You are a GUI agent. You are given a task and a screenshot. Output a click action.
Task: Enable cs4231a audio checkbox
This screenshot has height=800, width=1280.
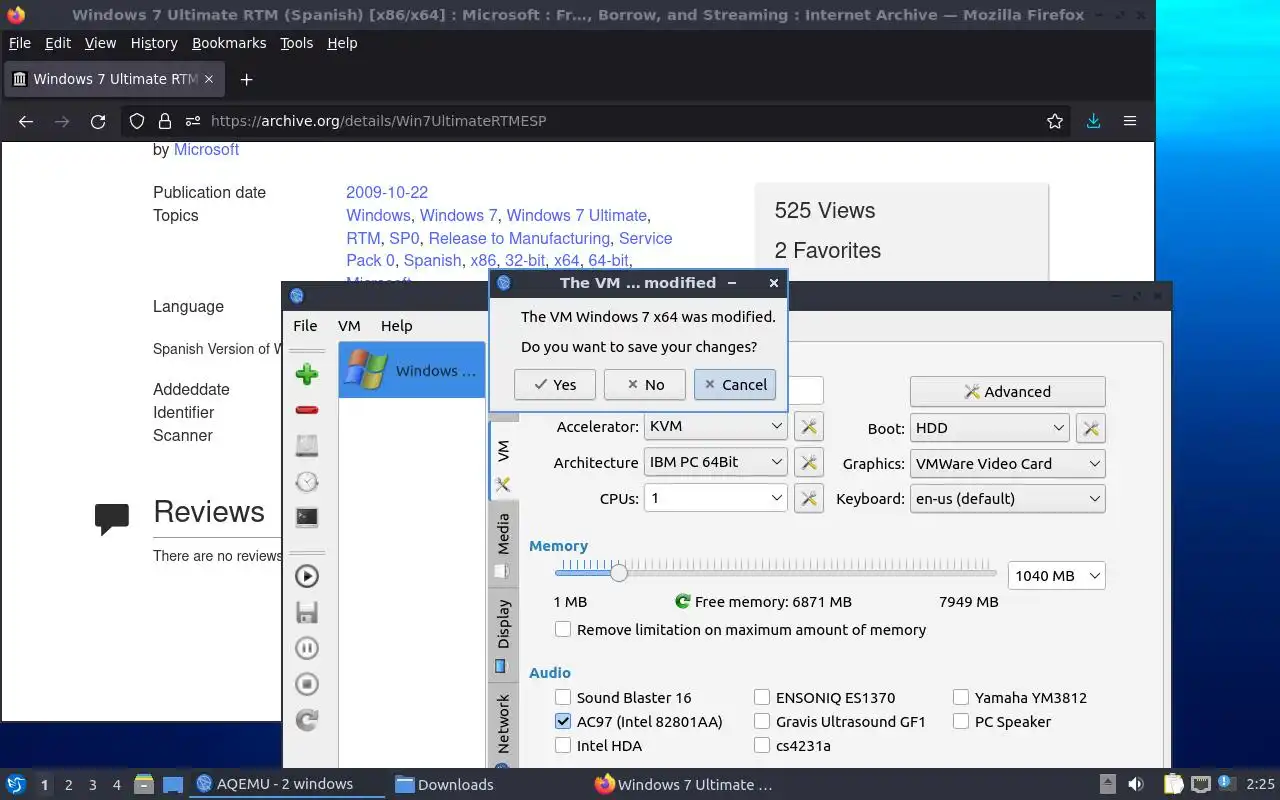(x=762, y=746)
